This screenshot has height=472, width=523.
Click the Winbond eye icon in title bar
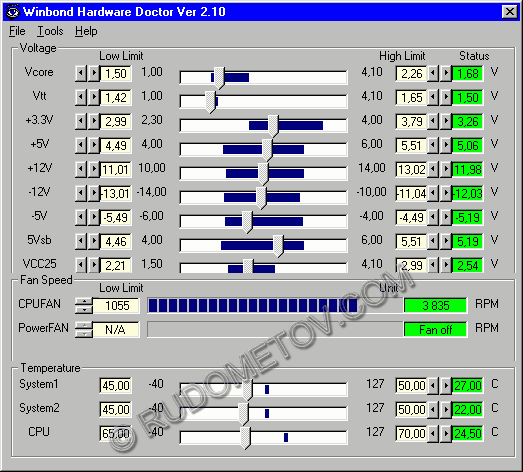pyautogui.click(x=13, y=12)
